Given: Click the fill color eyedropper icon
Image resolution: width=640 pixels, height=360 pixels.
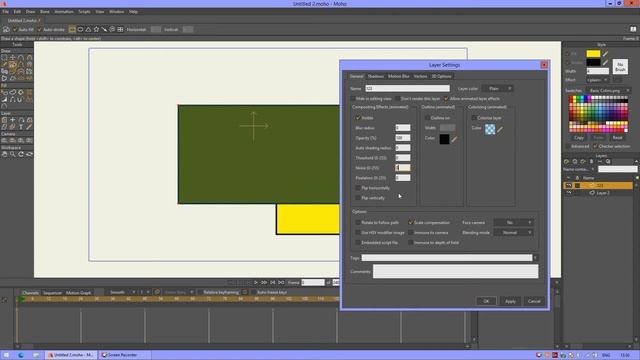Looking at the screenshot, I should pos(605,53).
